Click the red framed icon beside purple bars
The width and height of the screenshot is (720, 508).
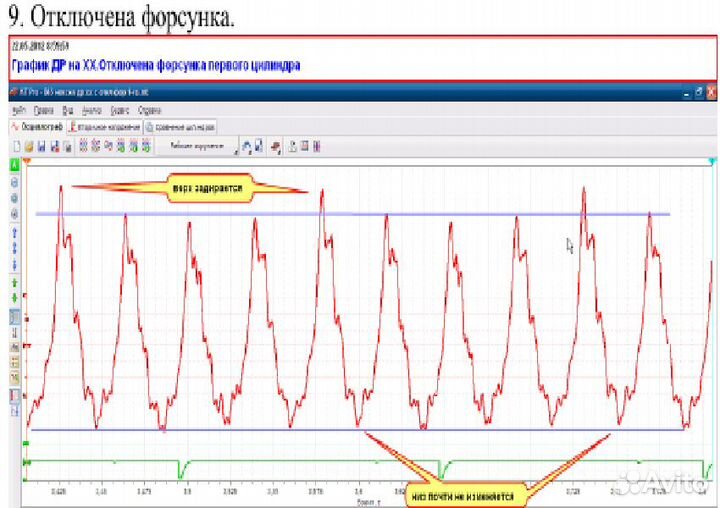click(x=304, y=147)
